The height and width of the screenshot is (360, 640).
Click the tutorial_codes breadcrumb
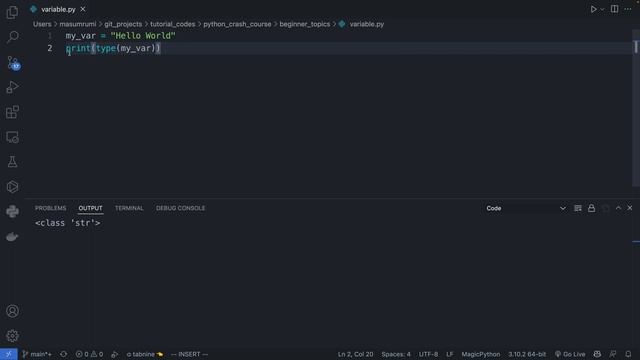click(173, 24)
